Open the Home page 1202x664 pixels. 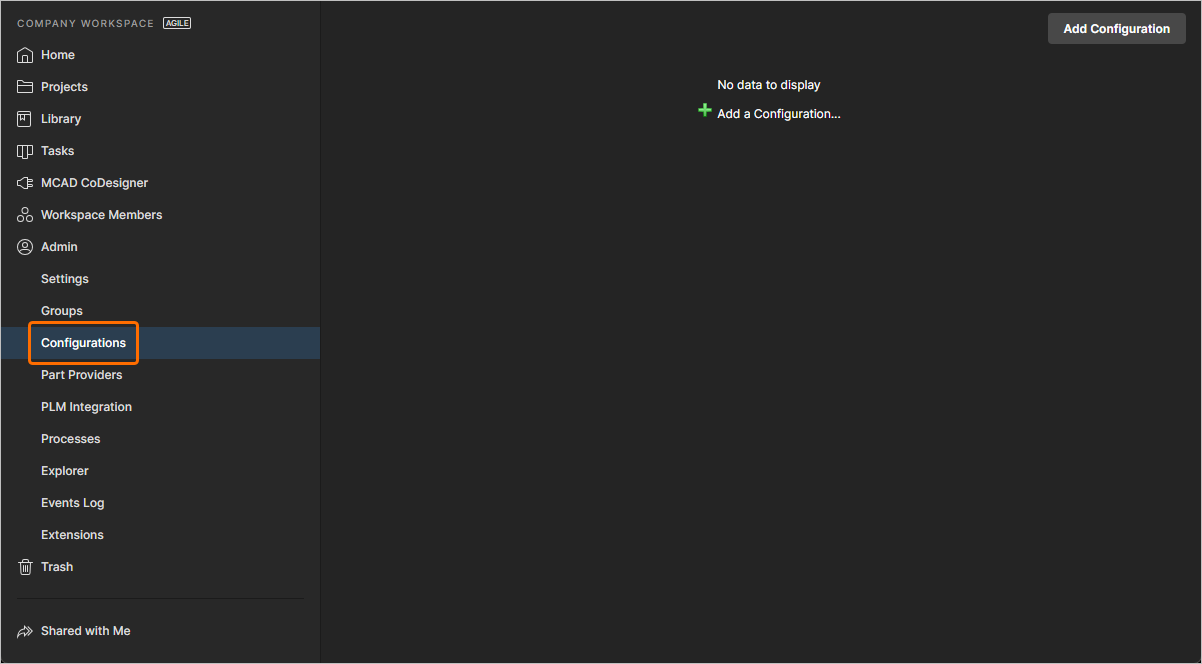(58, 55)
